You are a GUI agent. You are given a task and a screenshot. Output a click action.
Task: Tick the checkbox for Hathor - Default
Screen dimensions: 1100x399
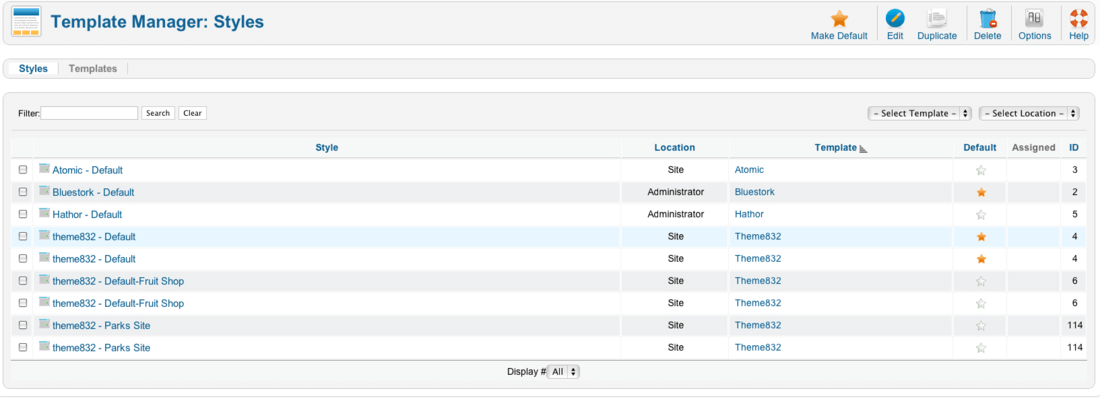click(22, 215)
